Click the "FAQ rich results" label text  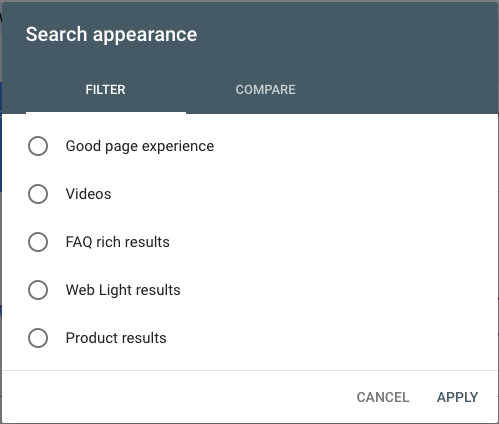tap(118, 242)
